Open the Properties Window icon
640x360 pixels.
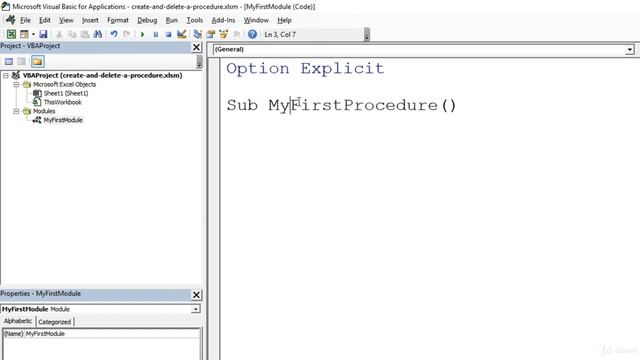coord(211,34)
